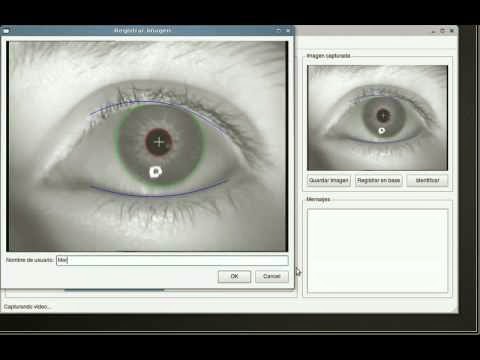Minimize the main window behind the dialog

click(x=434, y=31)
